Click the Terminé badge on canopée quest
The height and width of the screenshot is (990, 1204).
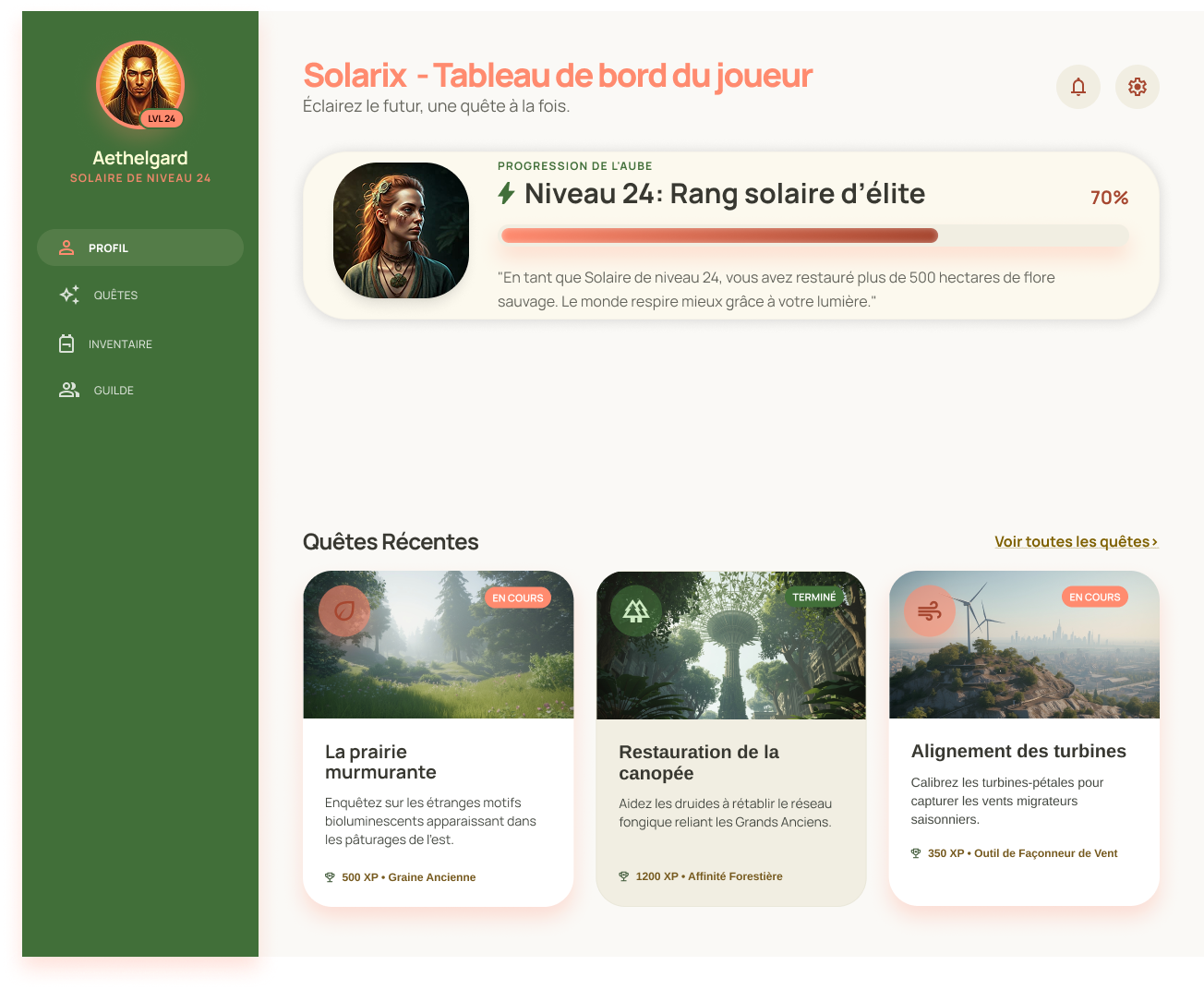tap(813, 598)
